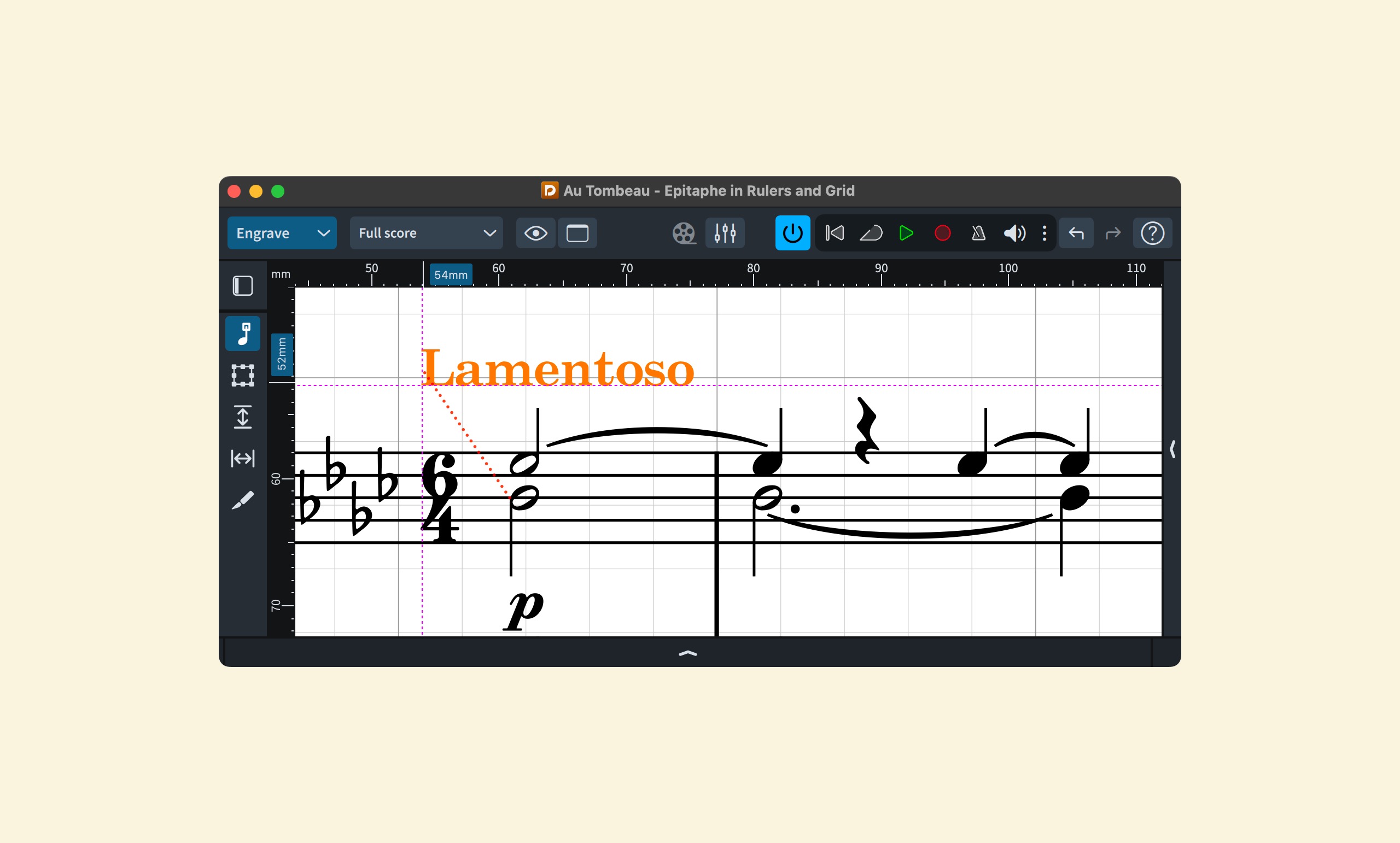Screen dimensions: 1400x843
Task: Click the 54mm ruler guide marker
Action: click(451, 275)
